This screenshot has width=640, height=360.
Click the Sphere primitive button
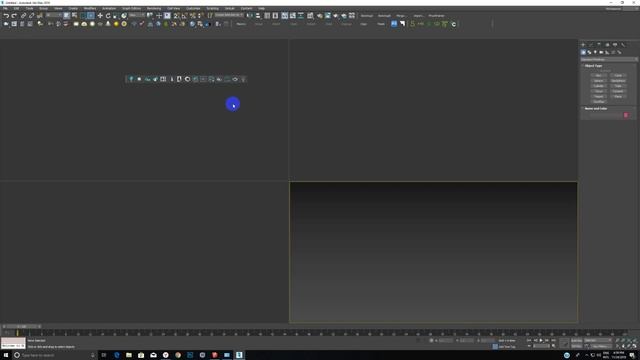pyautogui.click(x=598, y=81)
